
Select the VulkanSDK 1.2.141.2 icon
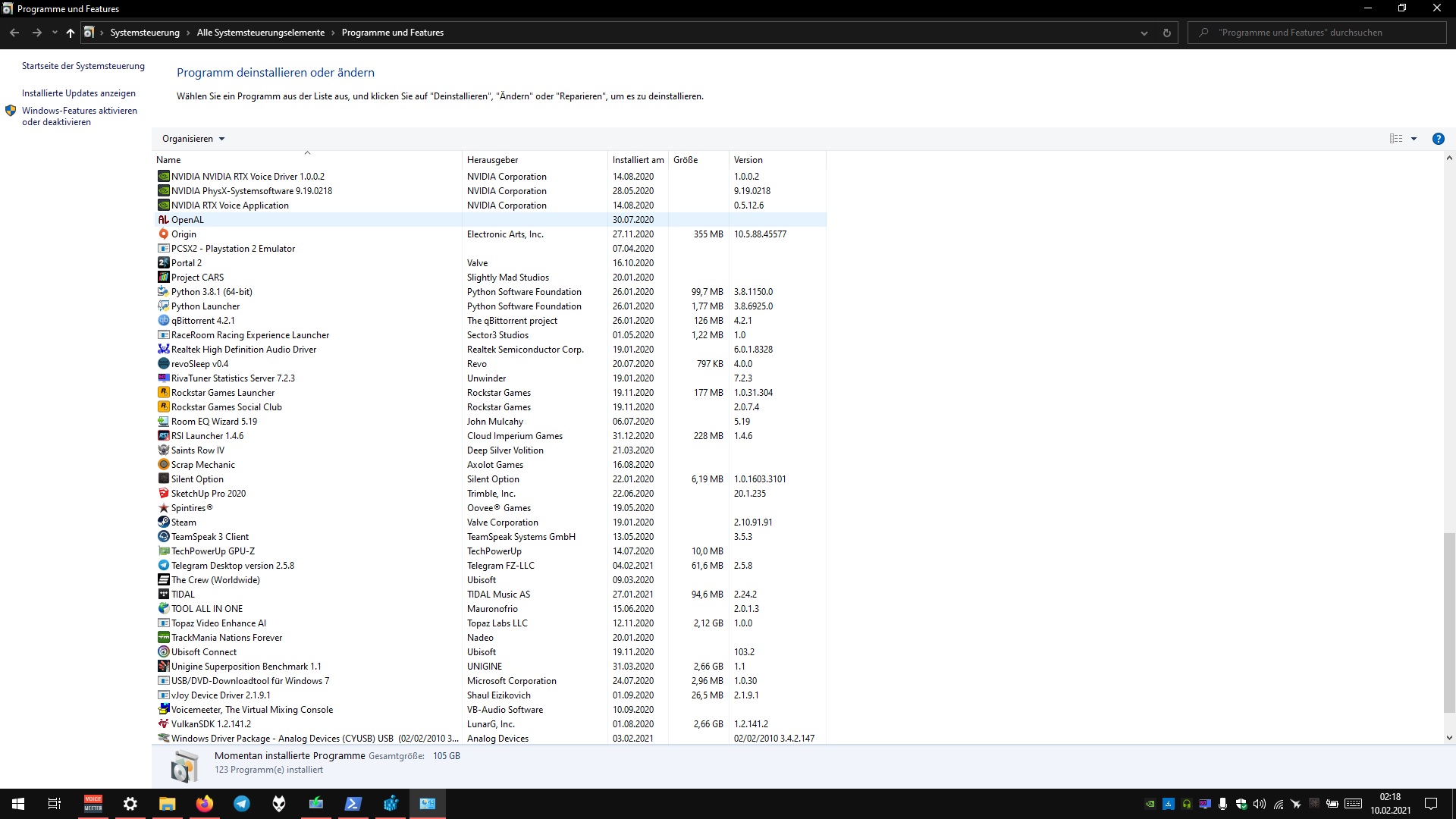[x=163, y=724]
